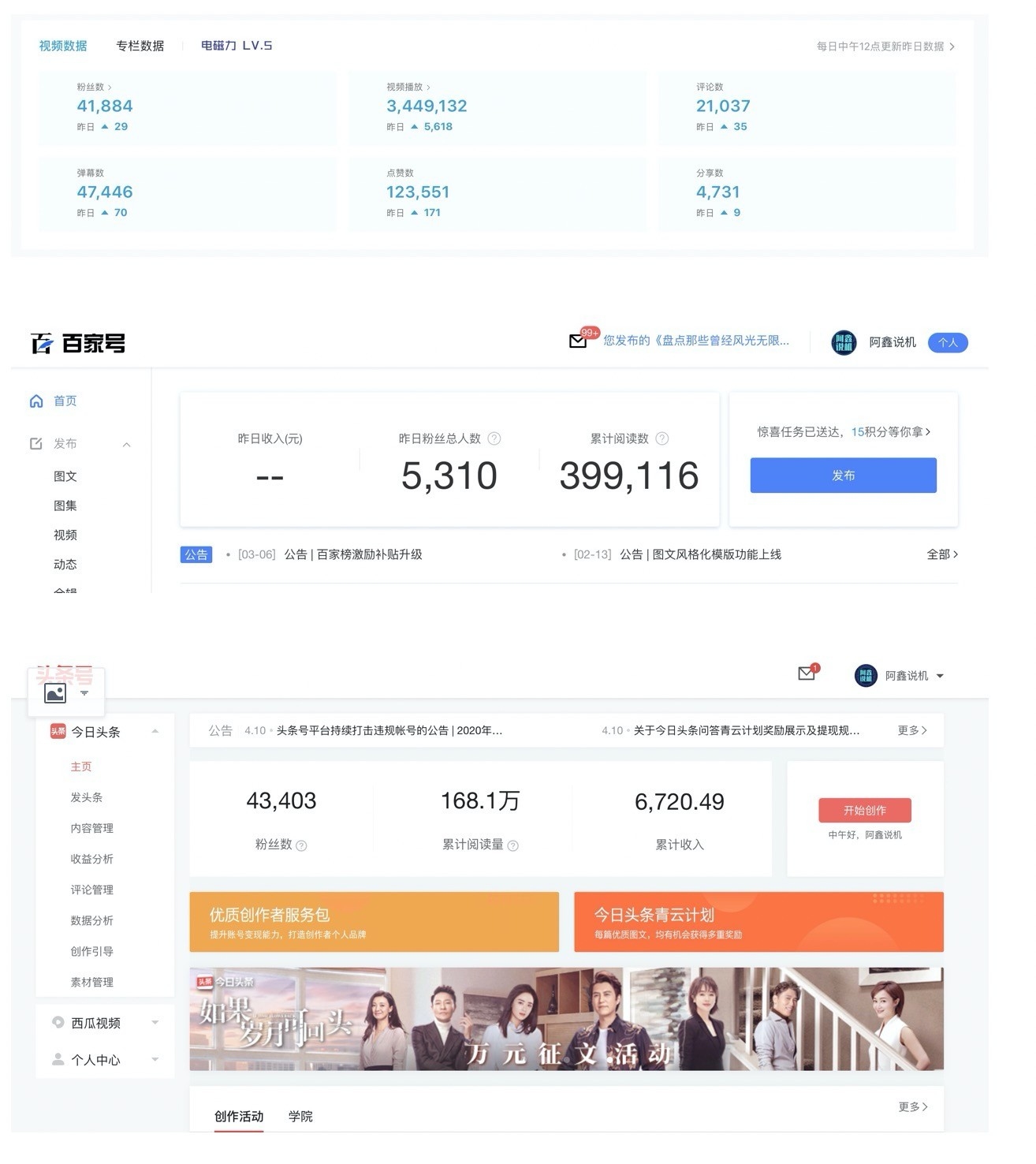Open 粉丝数 details arrow in video data
This screenshot has height=1164, width=1036.
tap(110, 88)
